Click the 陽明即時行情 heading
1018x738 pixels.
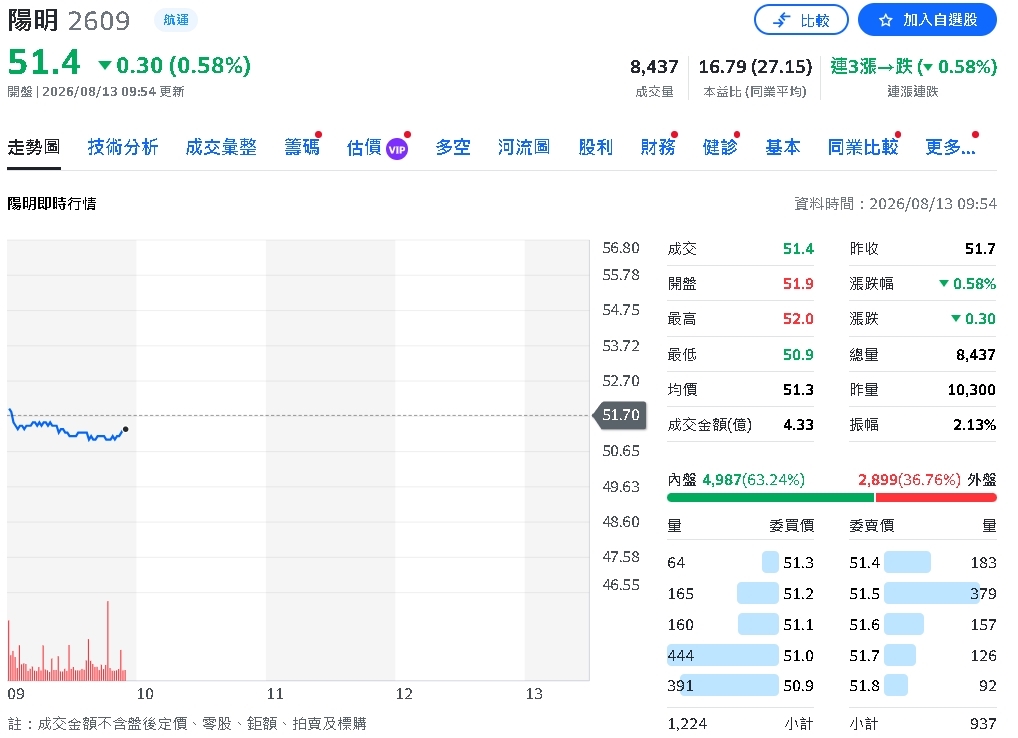click(52, 204)
